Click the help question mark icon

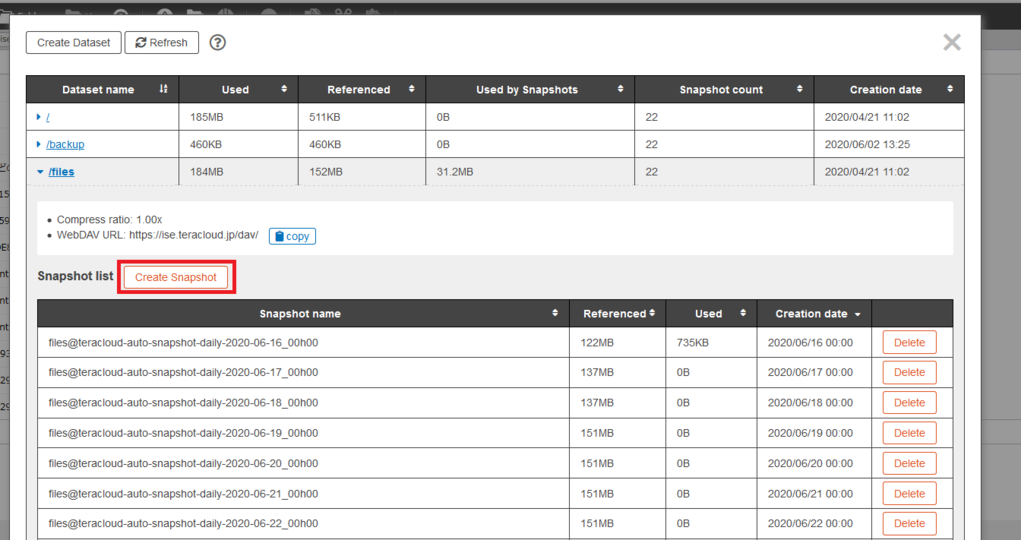[217, 43]
